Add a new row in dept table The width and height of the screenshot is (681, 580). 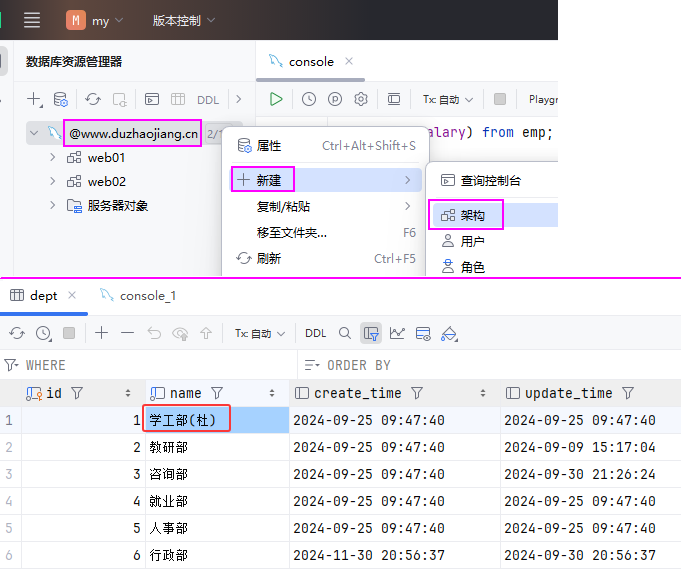[101, 333]
